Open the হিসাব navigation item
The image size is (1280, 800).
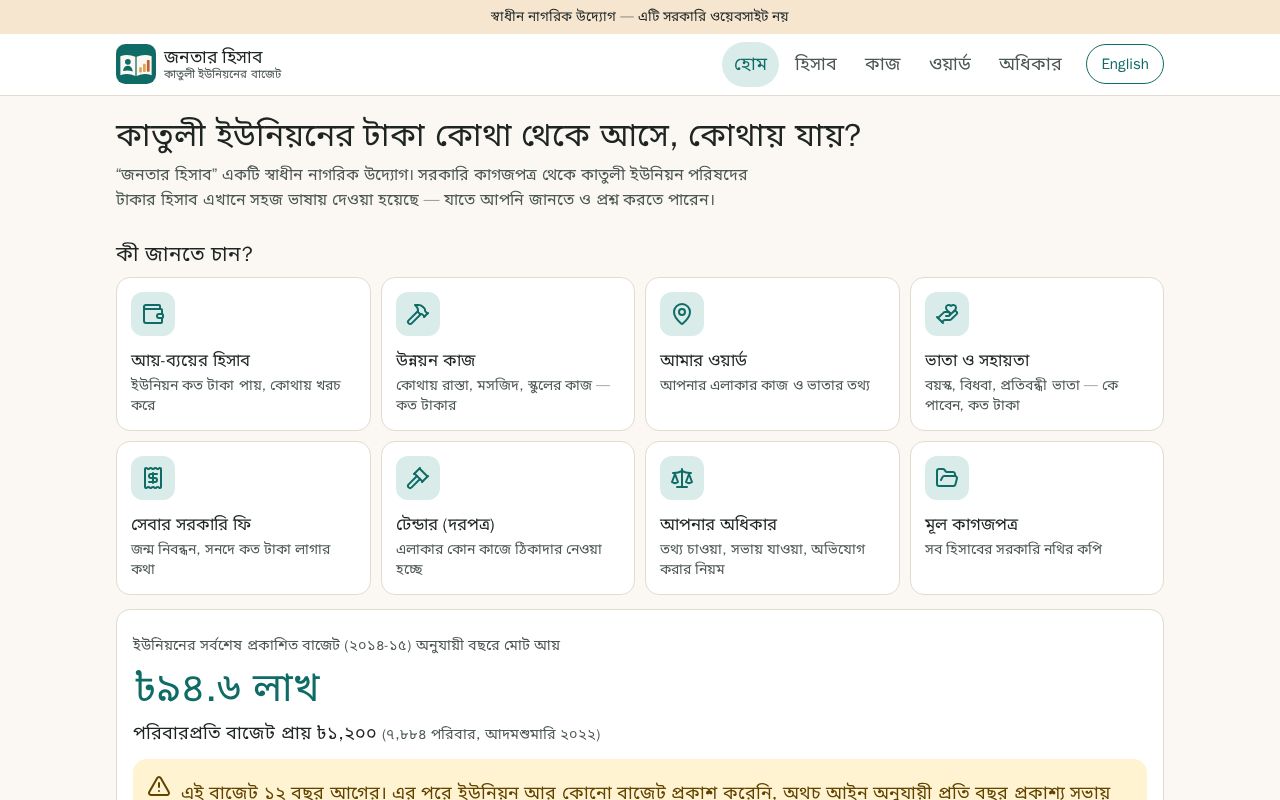point(815,64)
